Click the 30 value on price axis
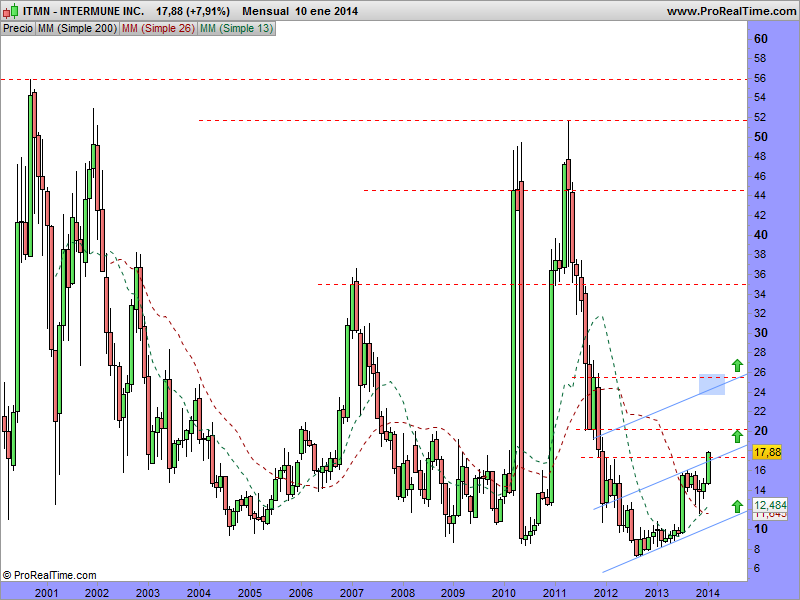Screen dimensions: 800x600 click(x=760, y=333)
